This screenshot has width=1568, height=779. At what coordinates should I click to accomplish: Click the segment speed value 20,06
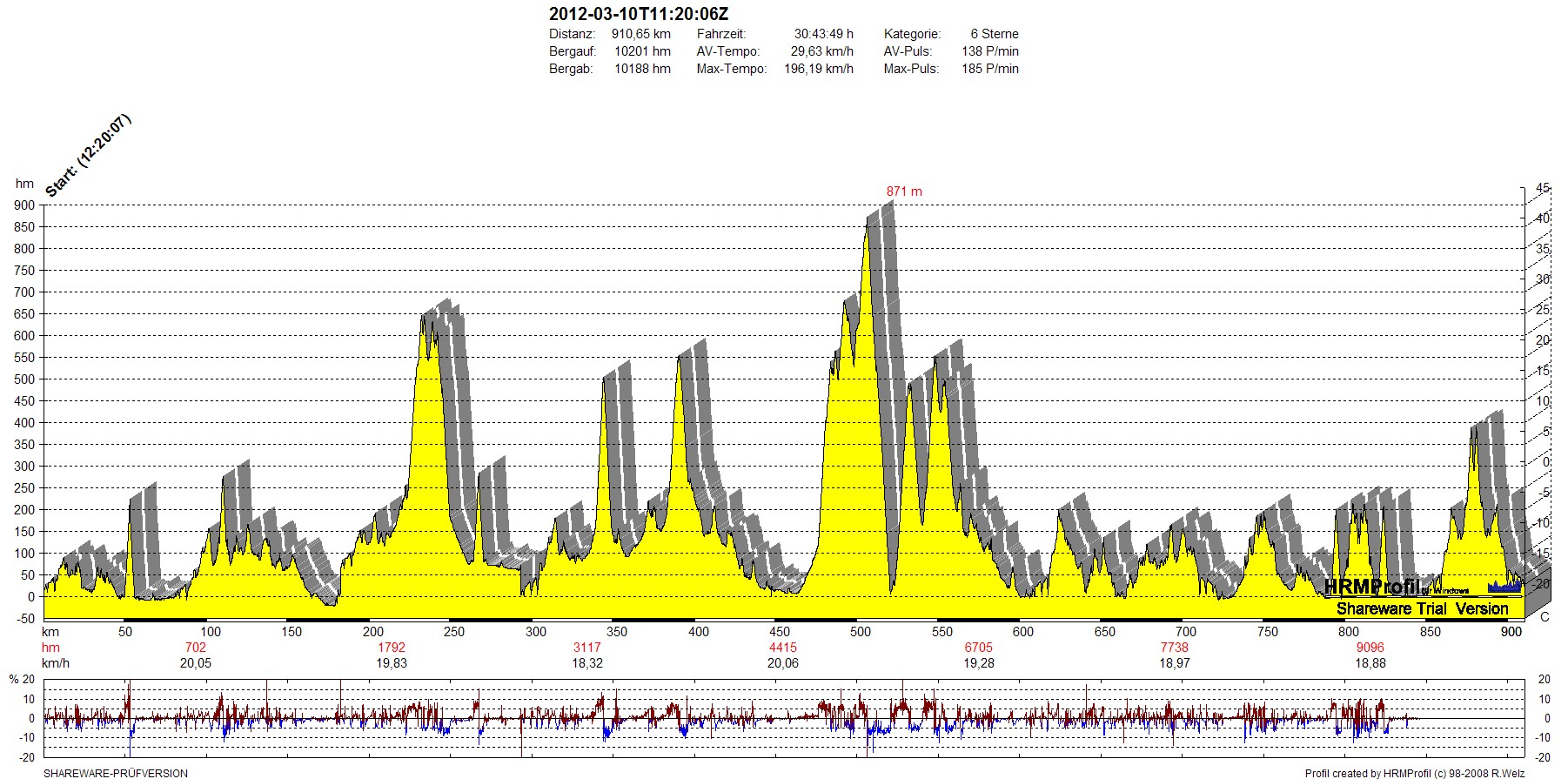coord(782,663)
